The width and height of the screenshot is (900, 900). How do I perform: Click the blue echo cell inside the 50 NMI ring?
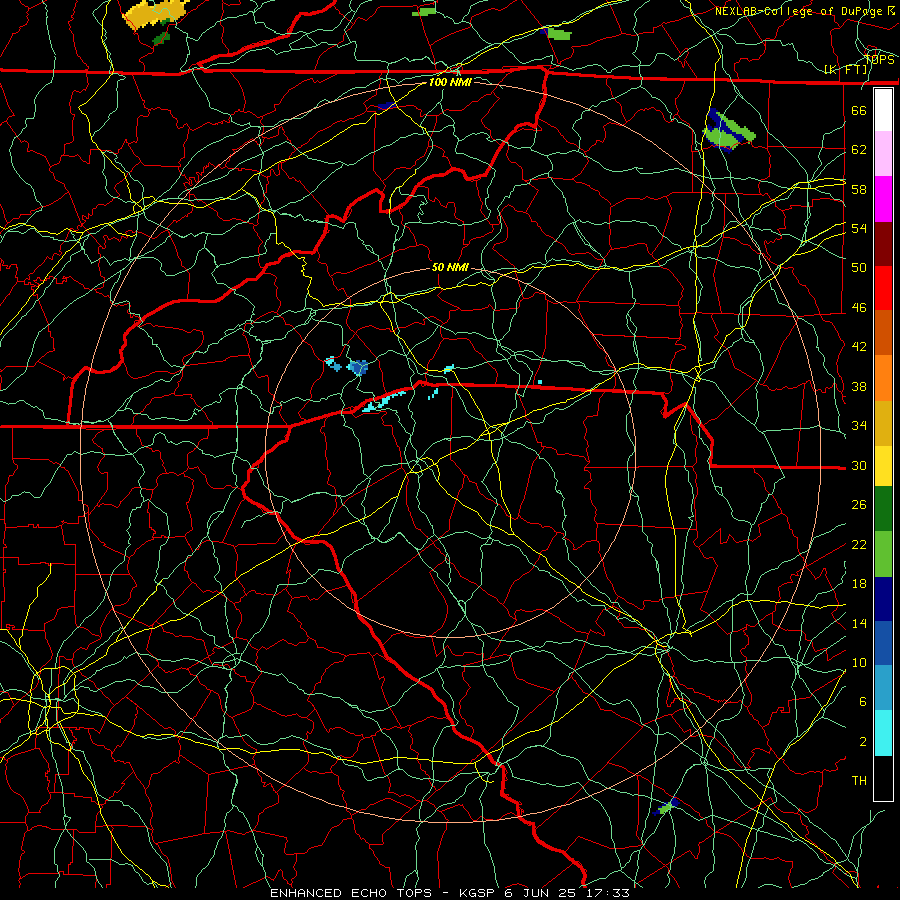click(358, 367)
